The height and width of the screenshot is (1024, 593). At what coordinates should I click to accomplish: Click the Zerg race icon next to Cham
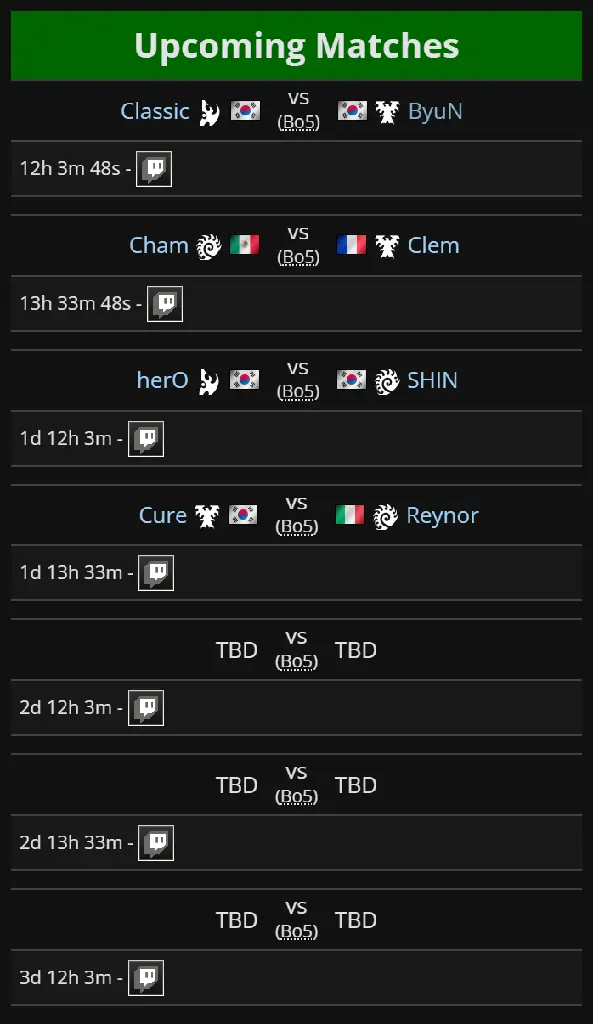pos(209,247)
